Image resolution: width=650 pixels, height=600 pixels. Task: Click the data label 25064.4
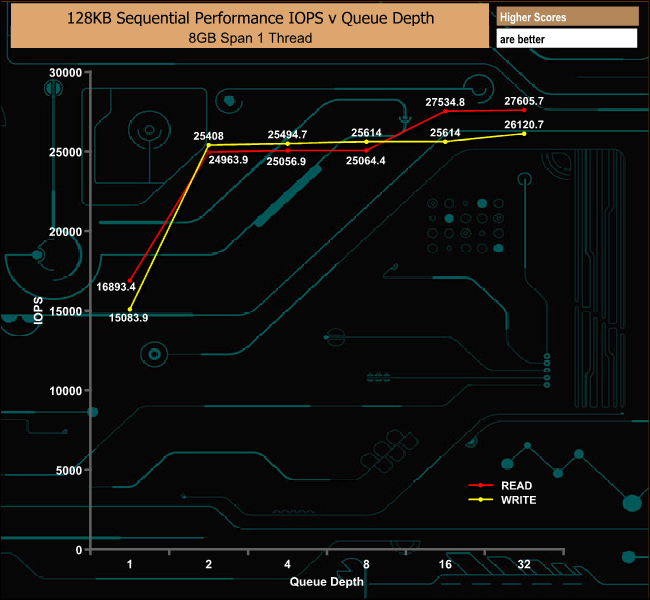[366, 160]
